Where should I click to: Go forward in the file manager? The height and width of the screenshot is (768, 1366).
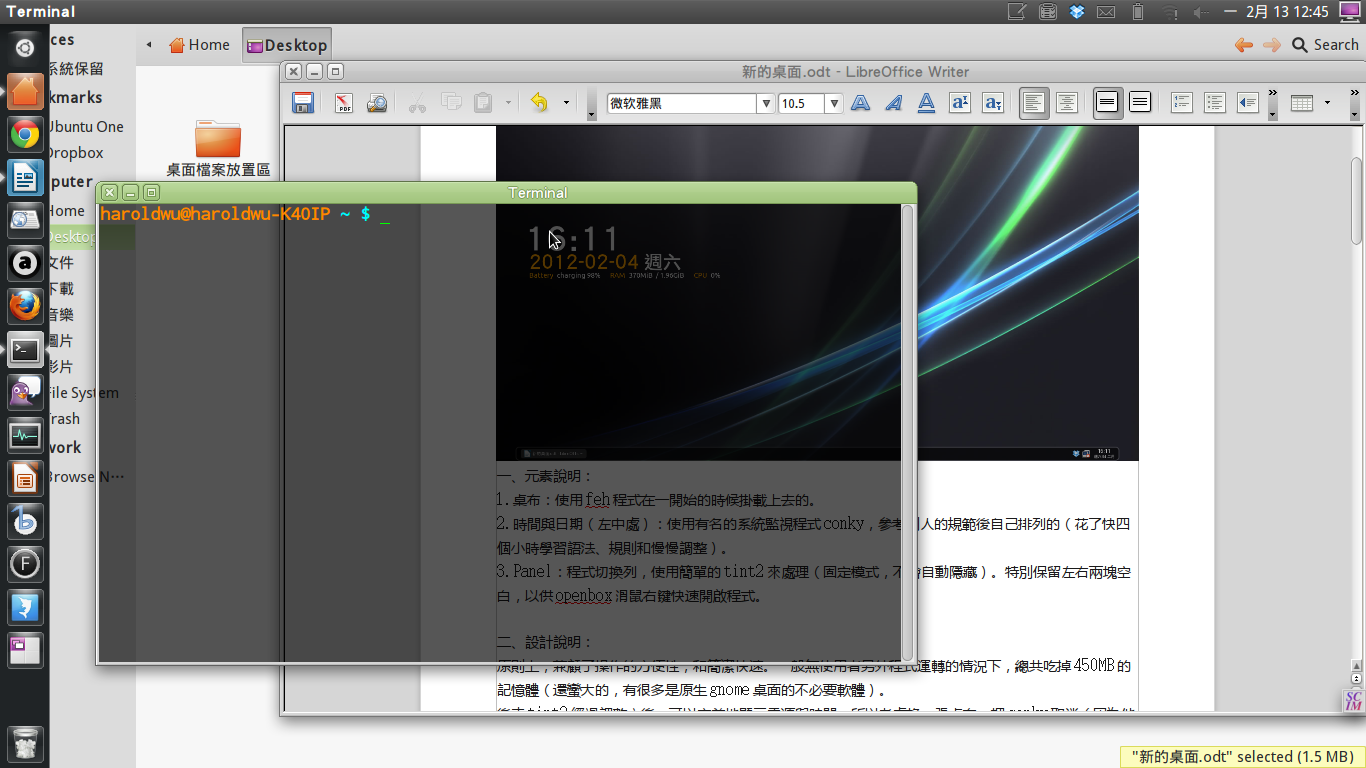pyautogui.click(x=1272, y=45)
